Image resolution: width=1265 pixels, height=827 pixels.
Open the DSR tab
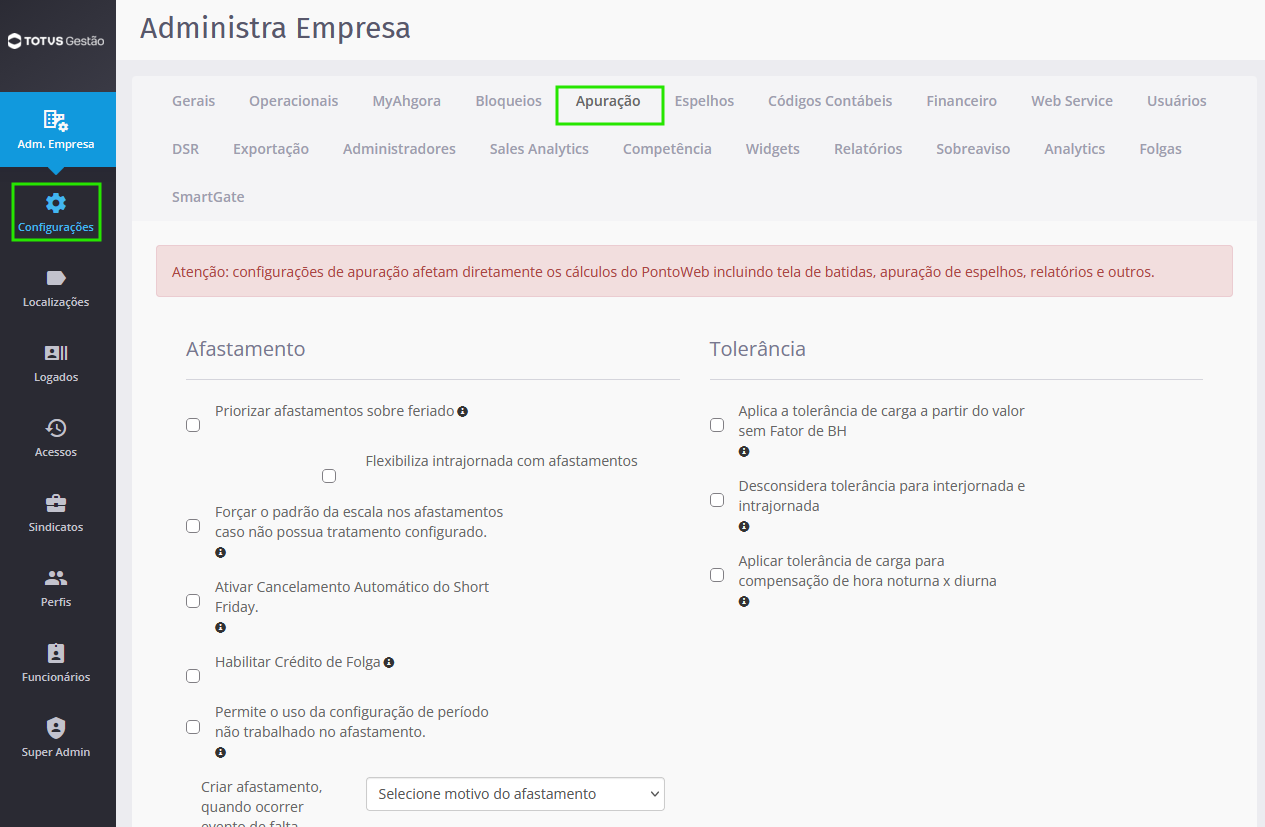click(x=185, y=149)
